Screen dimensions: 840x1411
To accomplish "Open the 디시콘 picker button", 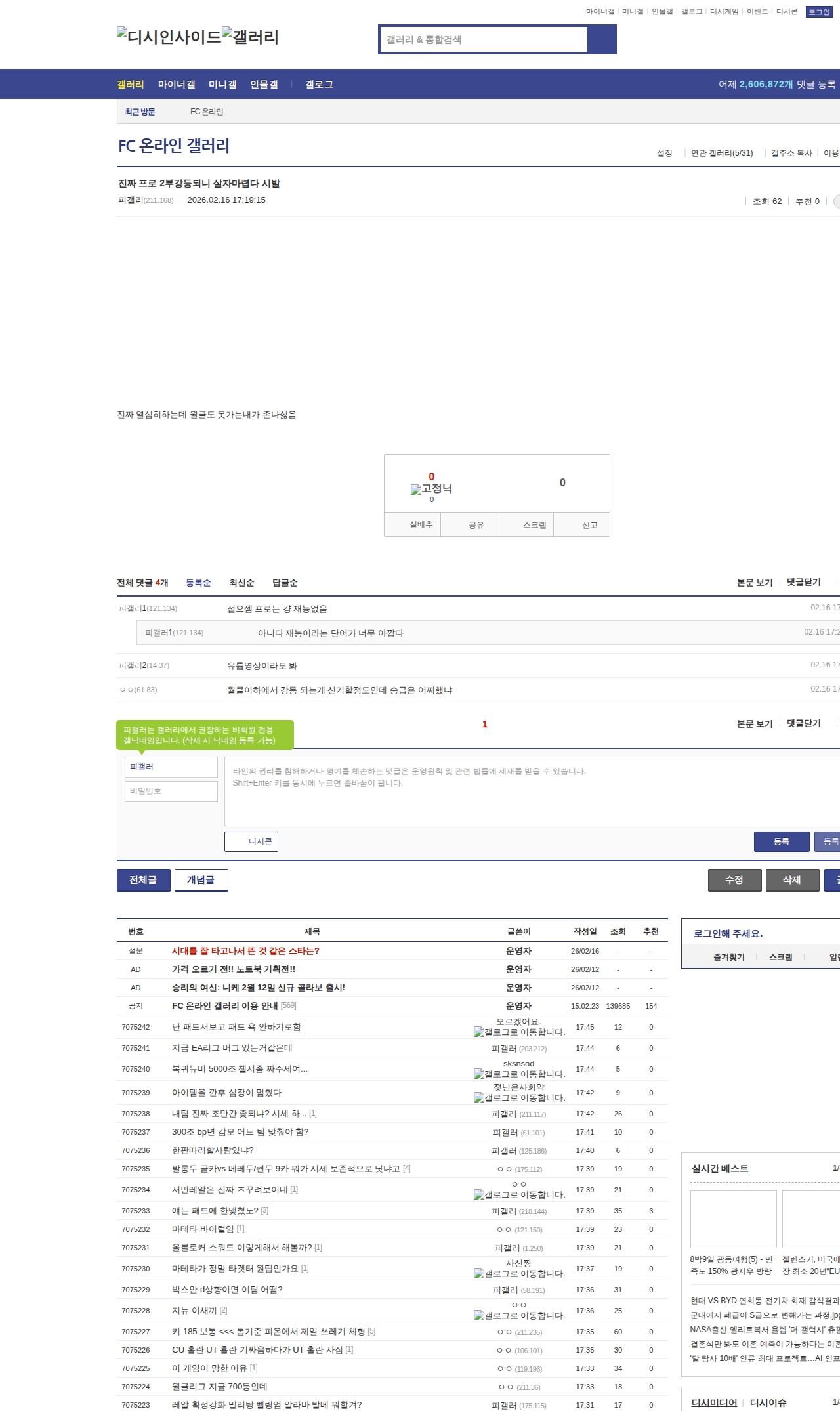I will coord(251,842).
